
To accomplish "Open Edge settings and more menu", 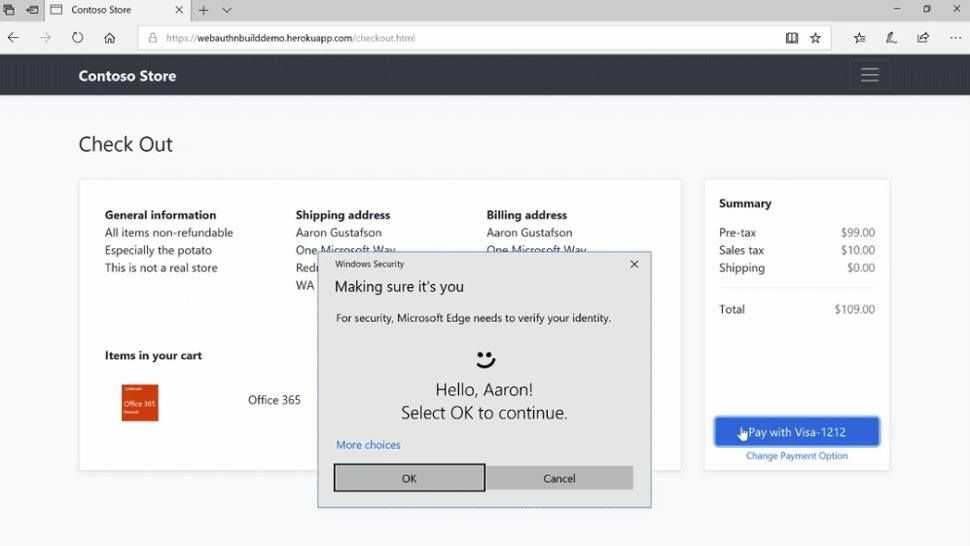I will pos(955,38).
